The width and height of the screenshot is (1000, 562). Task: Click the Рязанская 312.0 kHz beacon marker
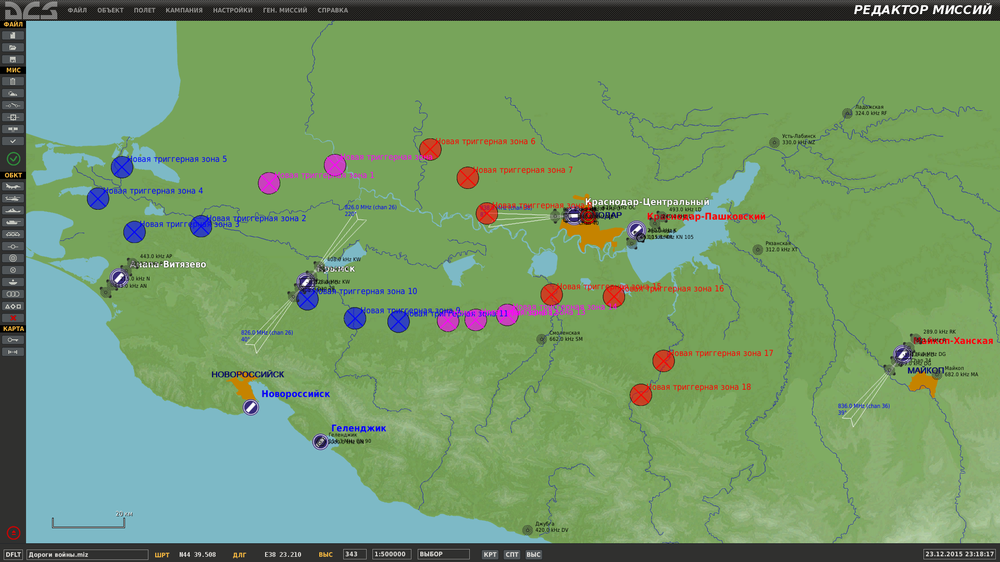click(x=758, y=249)
